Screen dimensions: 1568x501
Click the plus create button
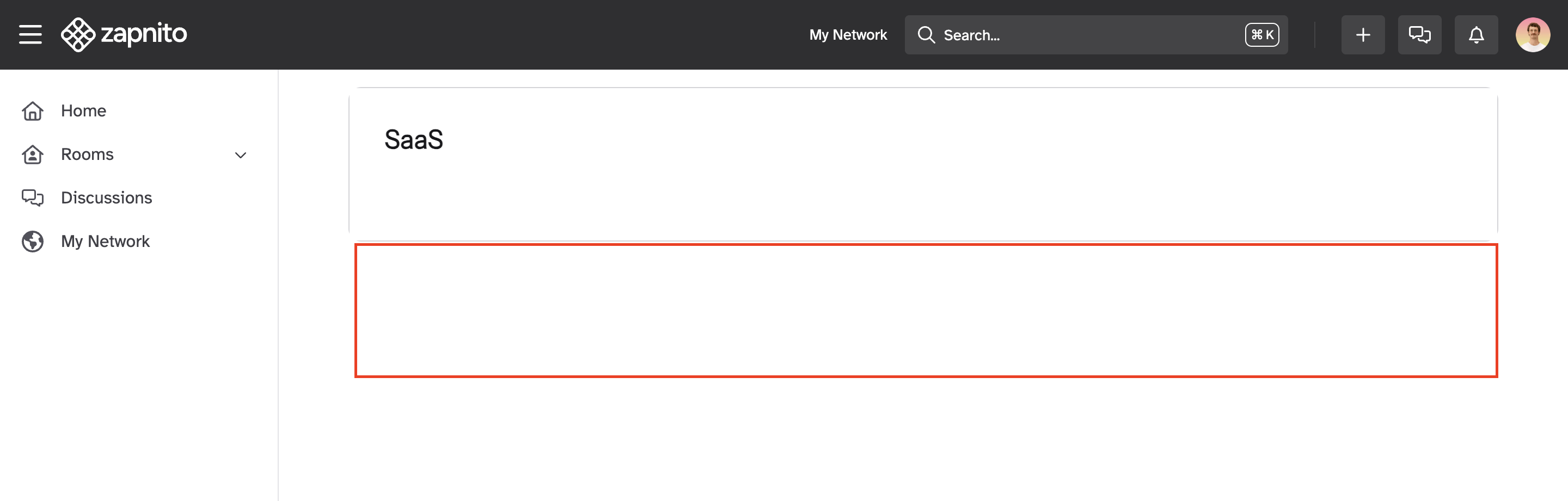coord(1362,35)
